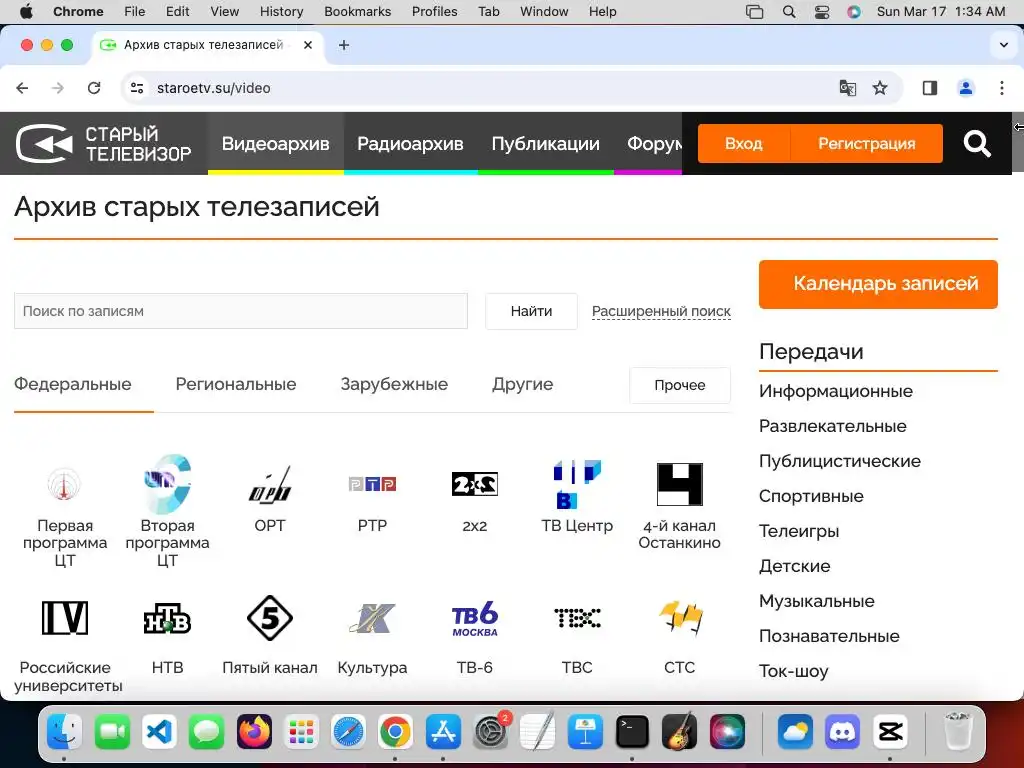Select the НТВ channel logo
1024x768 pixels.
pos(167,618)
